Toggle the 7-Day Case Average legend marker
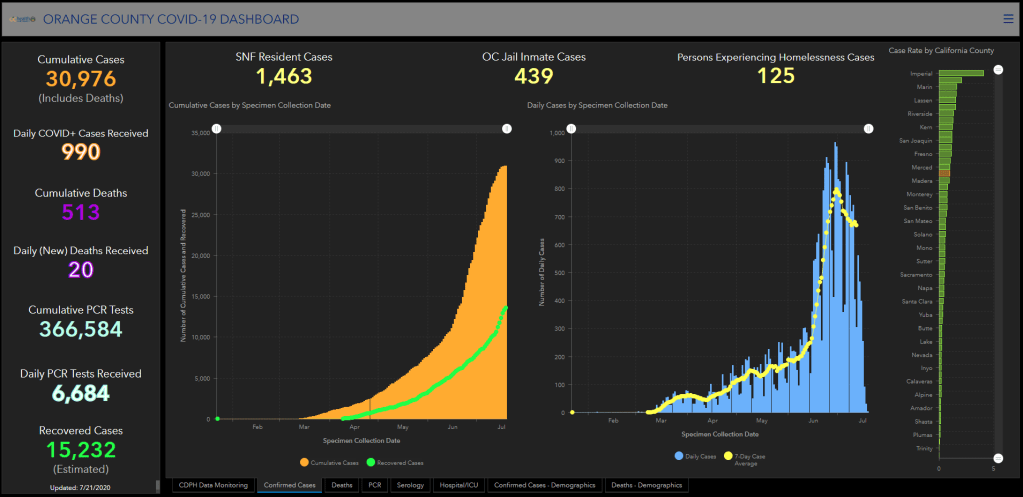1023x497 pixels. pos(743,456)
